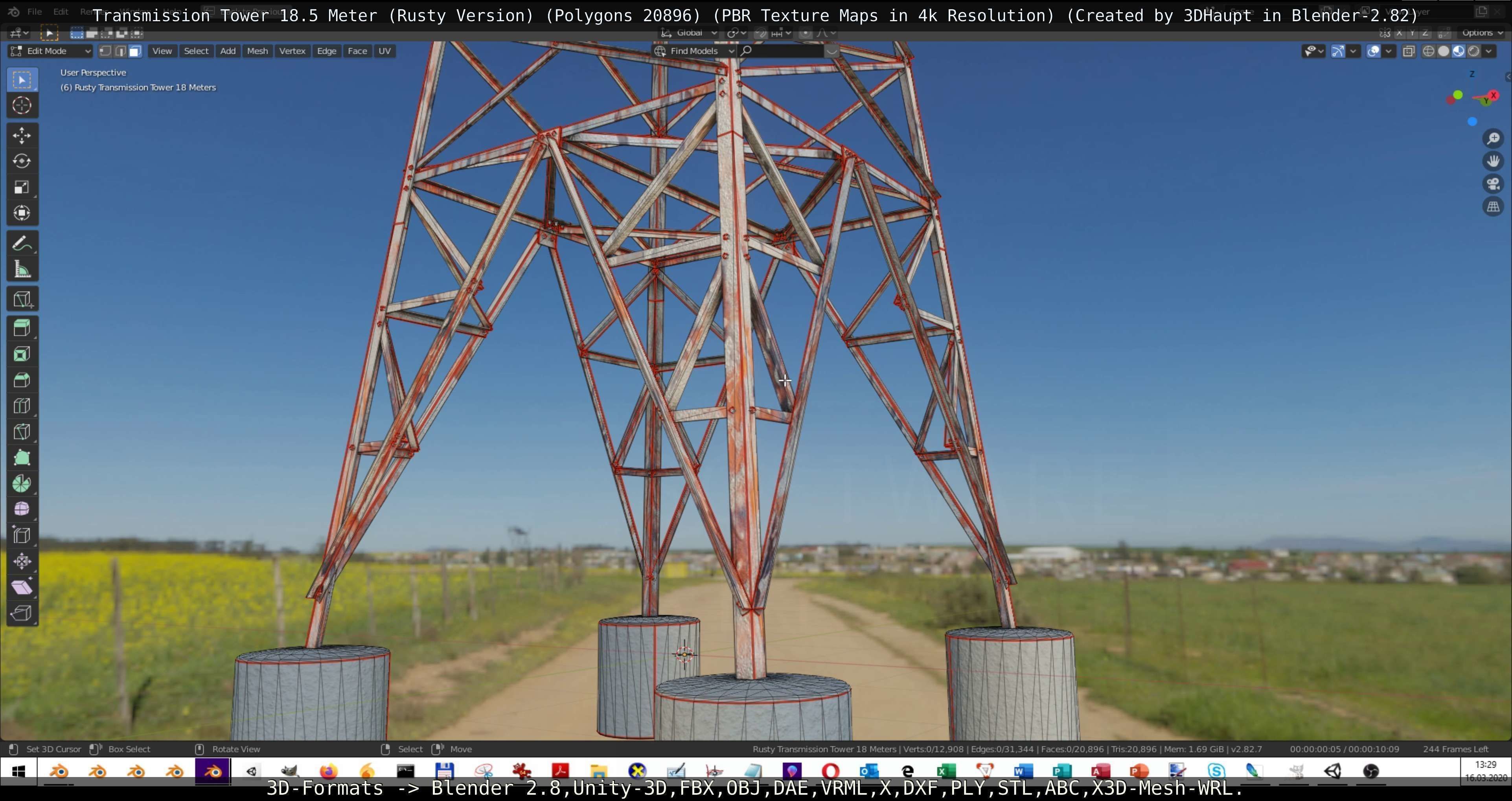The image size is (1512, 801).
Task: Click the zoom view magnifier icon
Action: [x=1493, y=138]
